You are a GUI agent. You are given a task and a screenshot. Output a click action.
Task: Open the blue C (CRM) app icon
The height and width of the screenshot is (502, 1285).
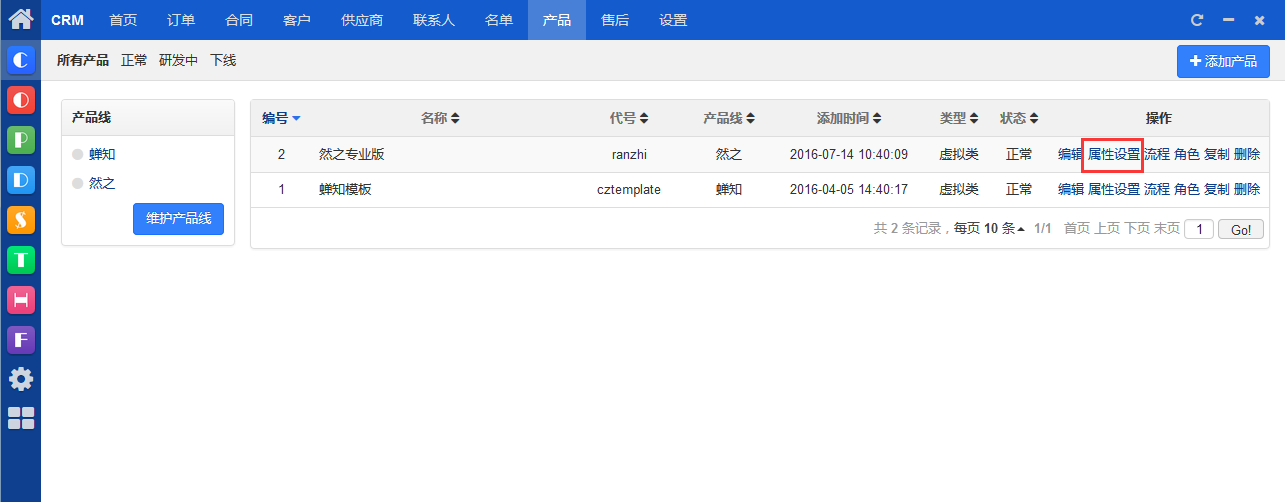[21, 60]
